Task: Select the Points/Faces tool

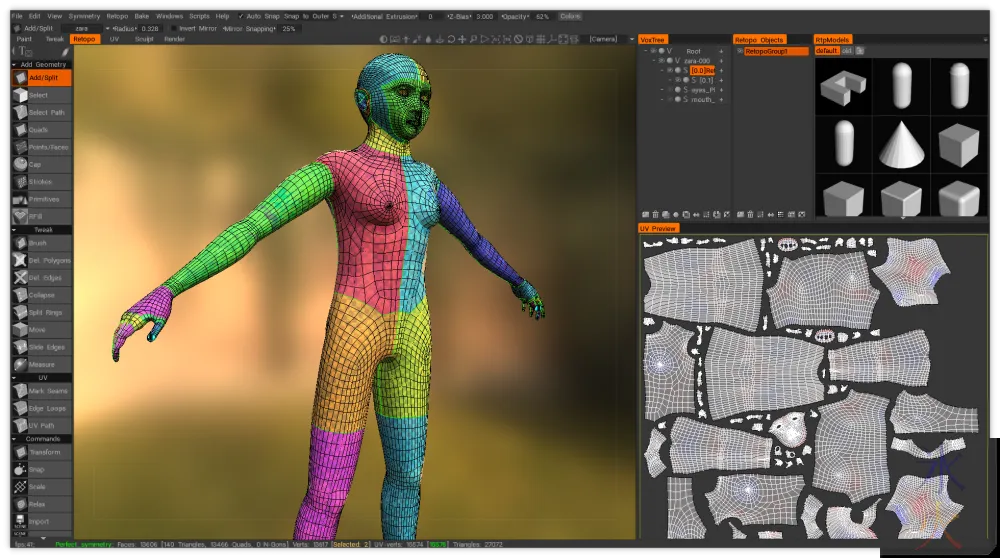Action: 41,147
